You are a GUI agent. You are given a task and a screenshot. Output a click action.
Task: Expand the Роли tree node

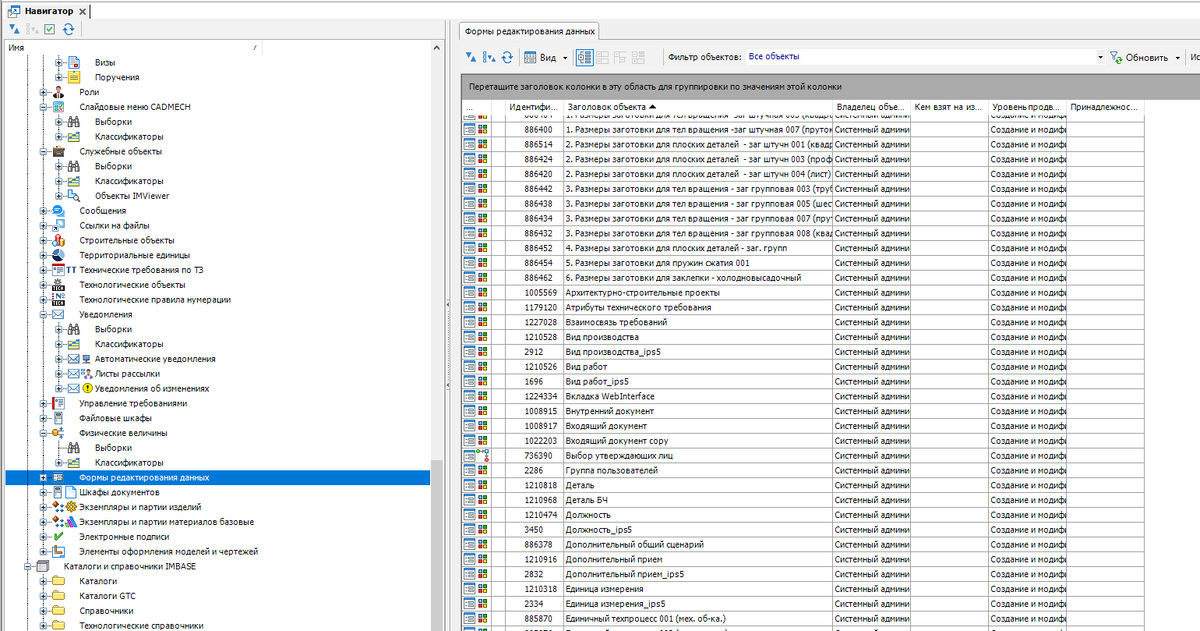click(x=43, y=92)
